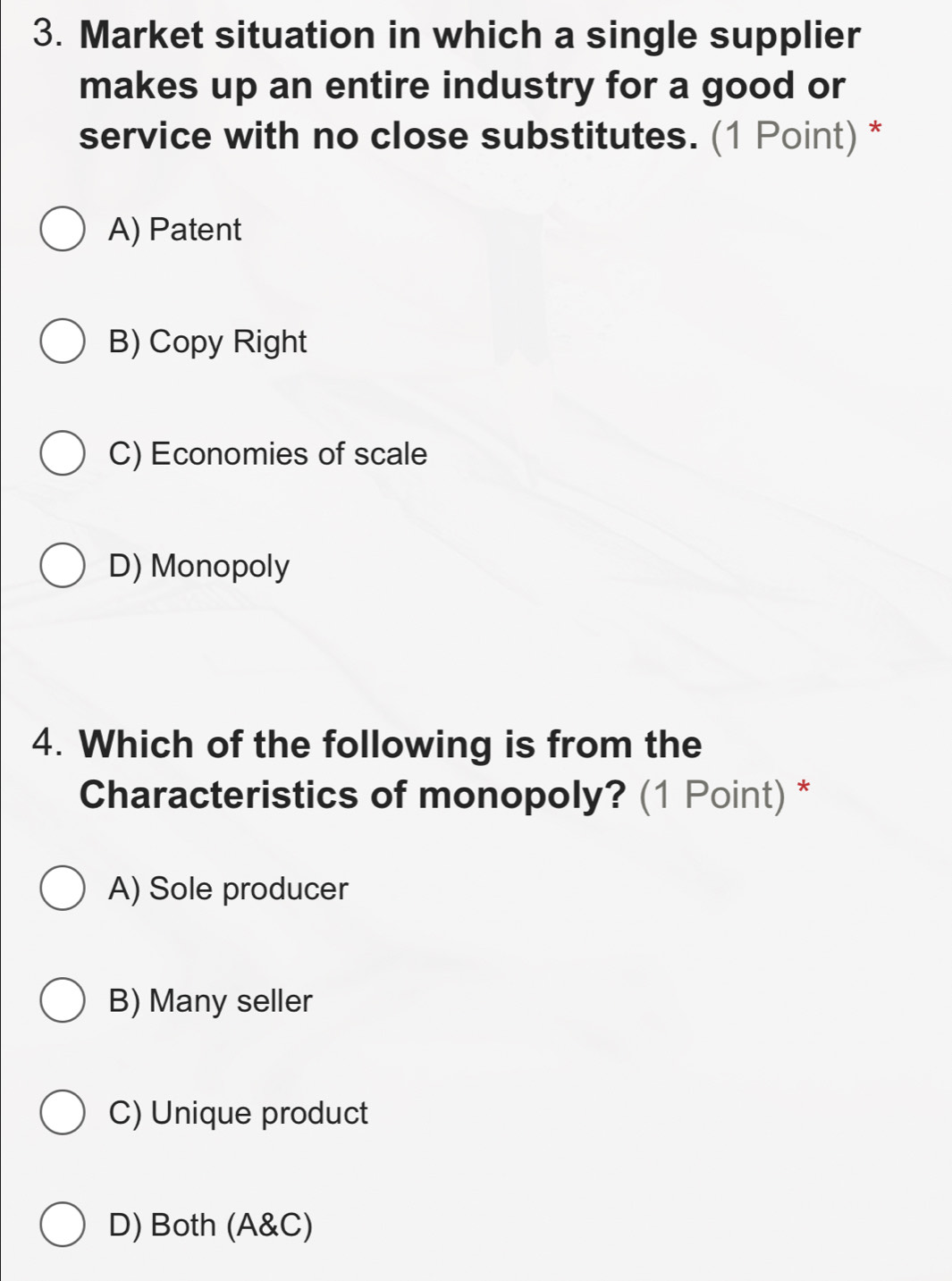Click the 'D) Both (A&C)' label text

pos(210,1226)
